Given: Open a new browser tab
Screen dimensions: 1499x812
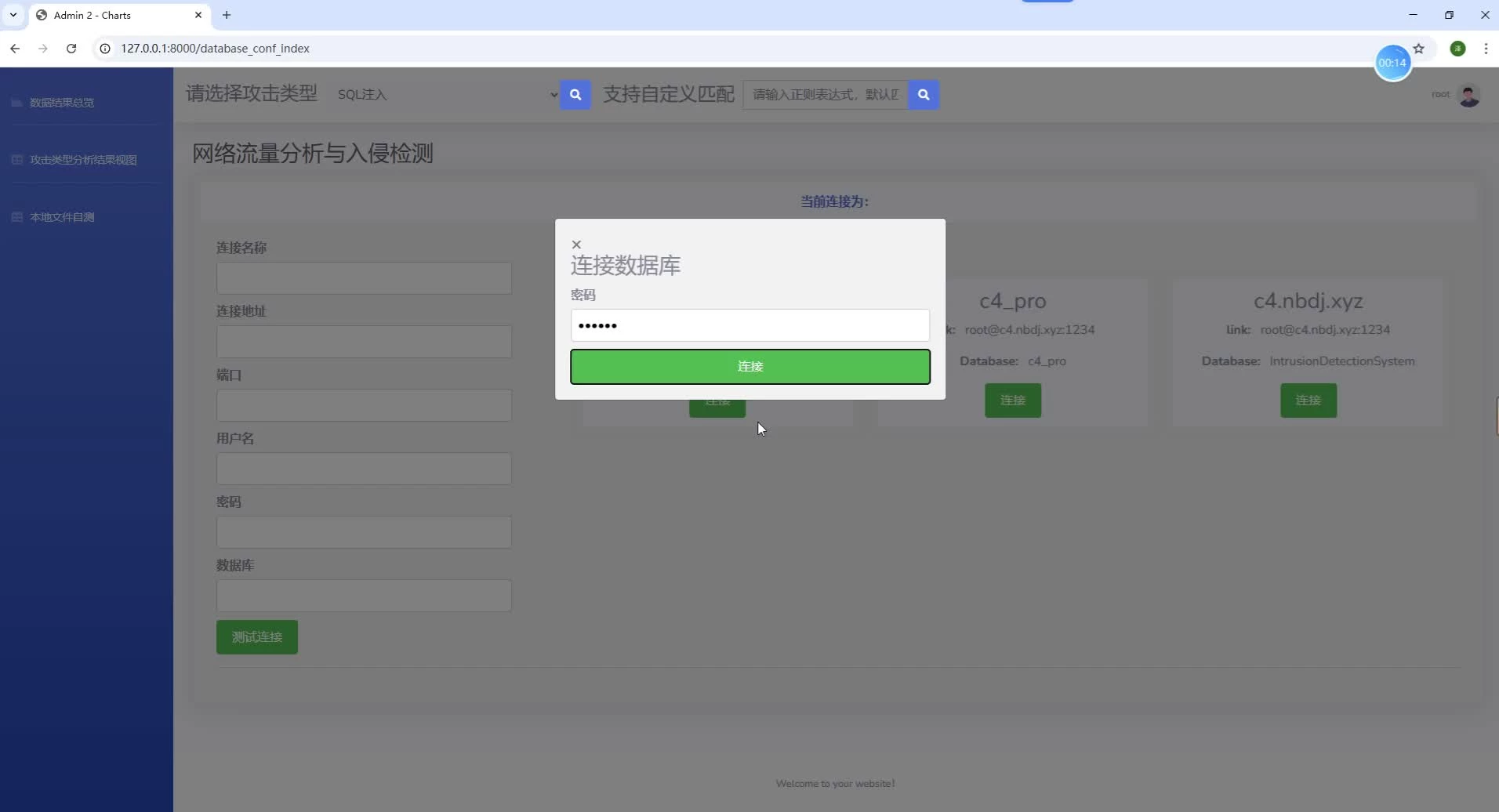Looking at the screenshot, I should 227,15.
